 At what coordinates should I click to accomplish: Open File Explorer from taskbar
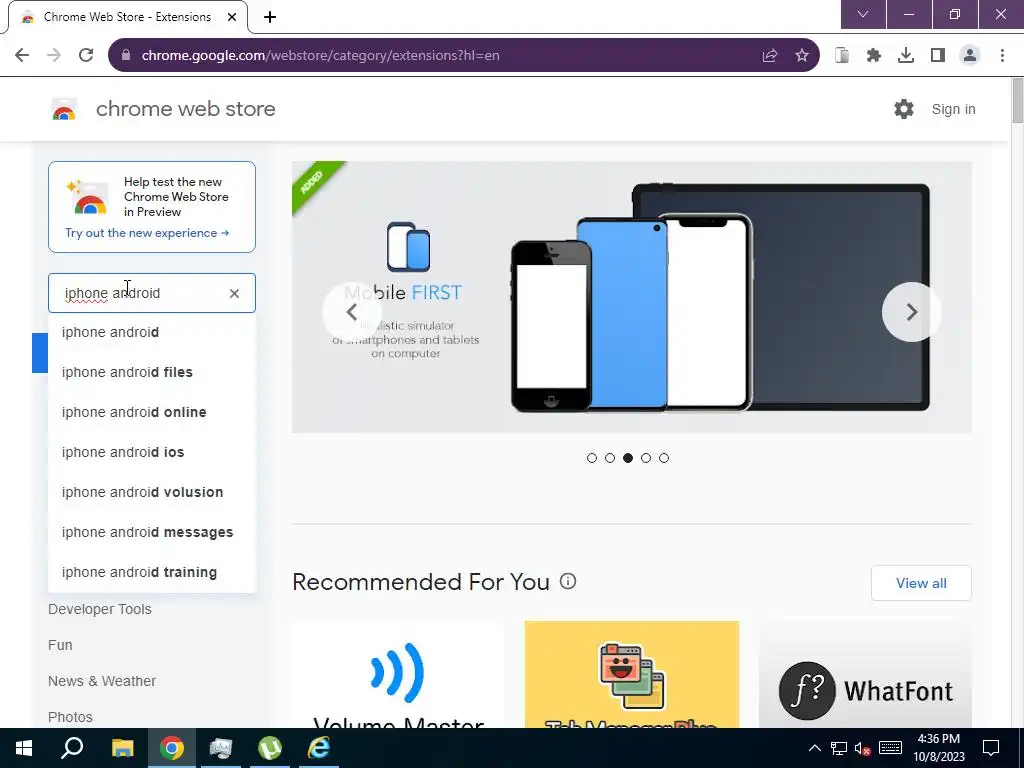pos(122,748)
